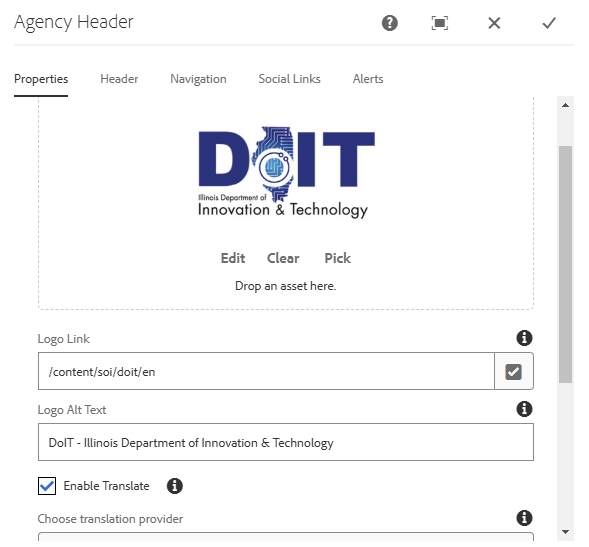Switch to the Properties tab
589x547 pixels.
coord(41,79)
